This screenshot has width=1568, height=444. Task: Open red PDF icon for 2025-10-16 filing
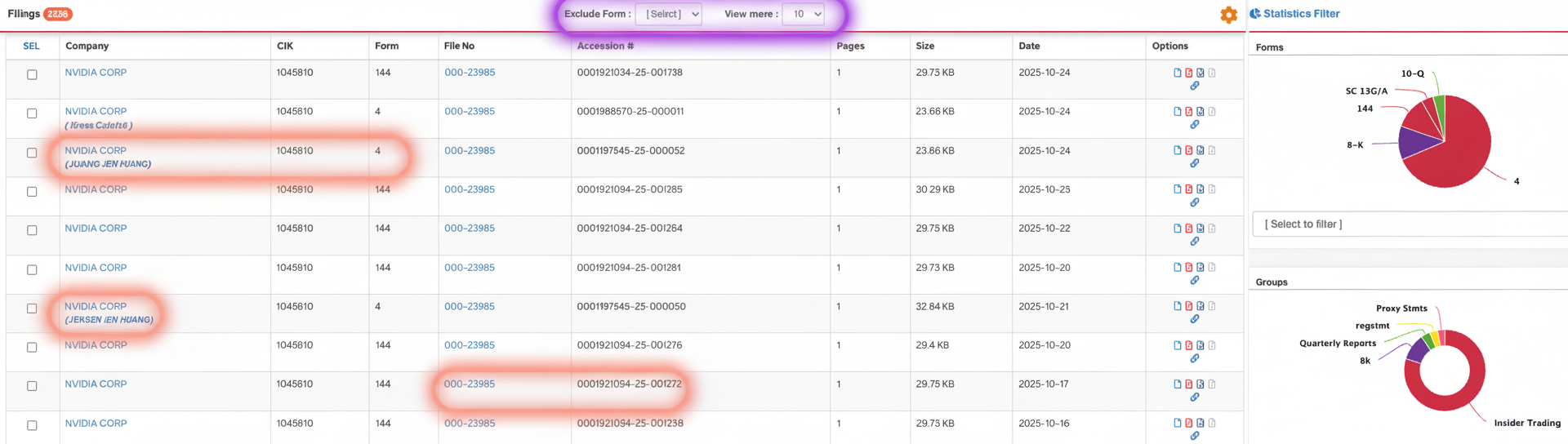tap(1189, 424)
